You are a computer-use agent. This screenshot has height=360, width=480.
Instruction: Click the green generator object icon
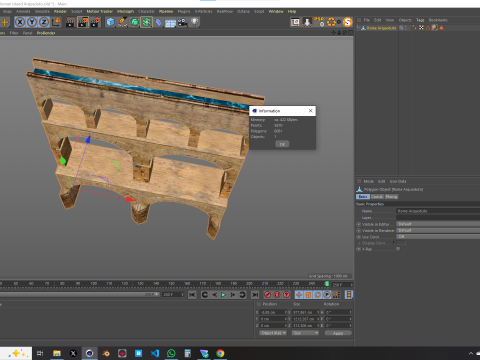(x=134, y=22)
